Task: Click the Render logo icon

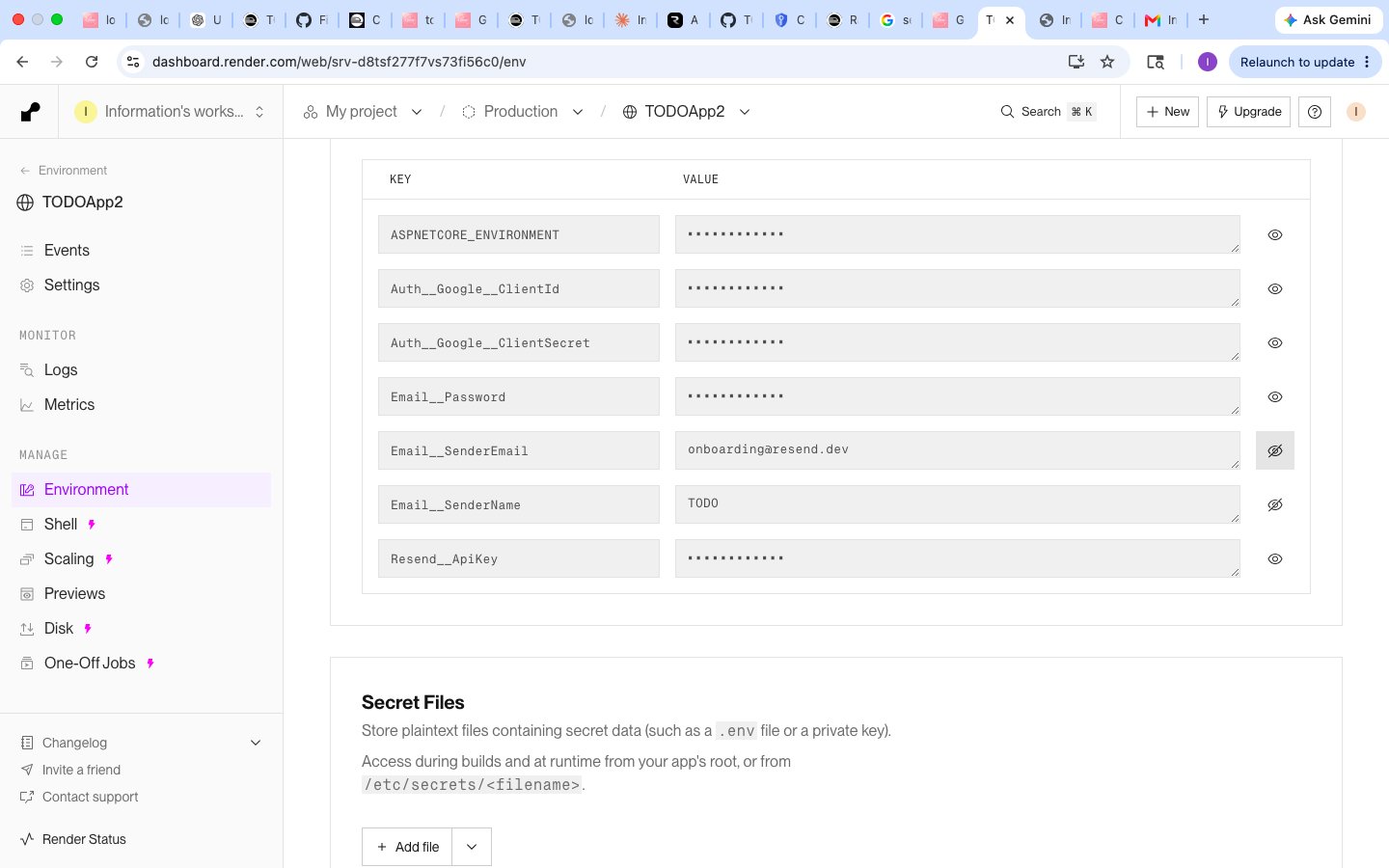Action: tap(30, 112)
